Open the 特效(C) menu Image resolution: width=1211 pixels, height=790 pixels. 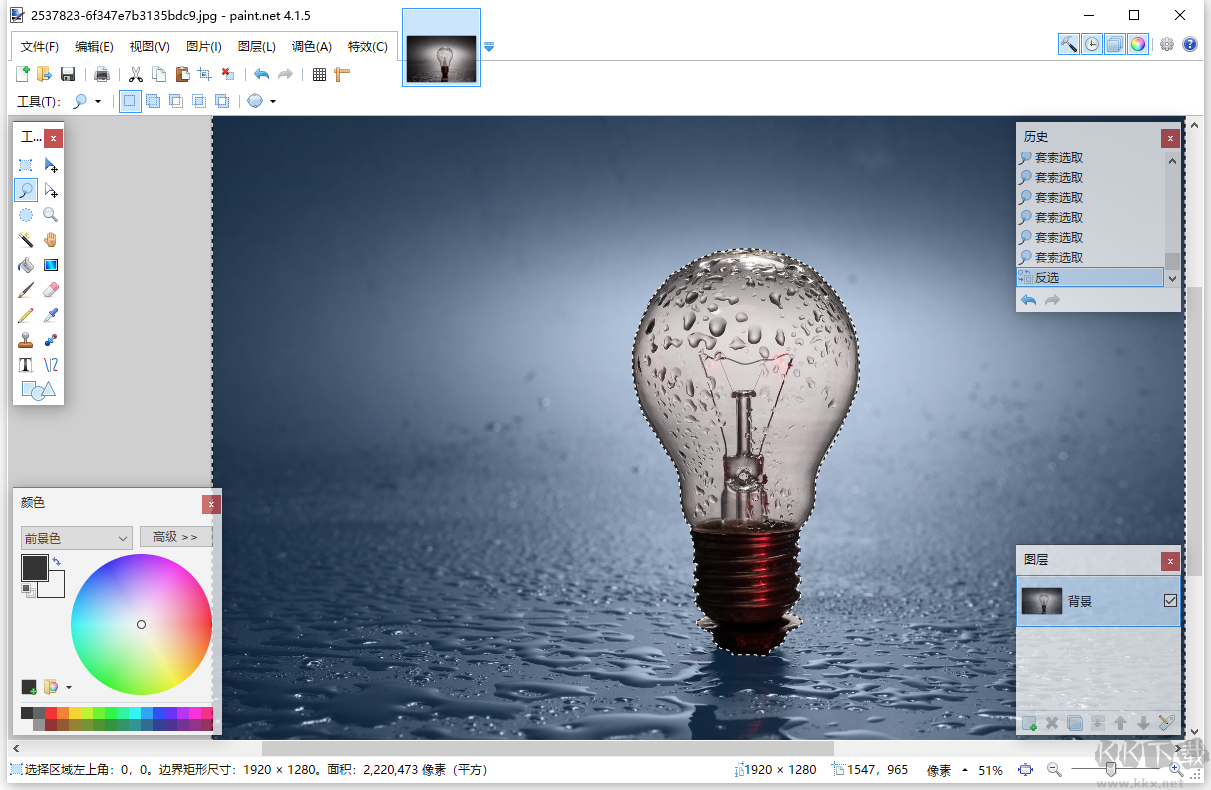(366, 46)
